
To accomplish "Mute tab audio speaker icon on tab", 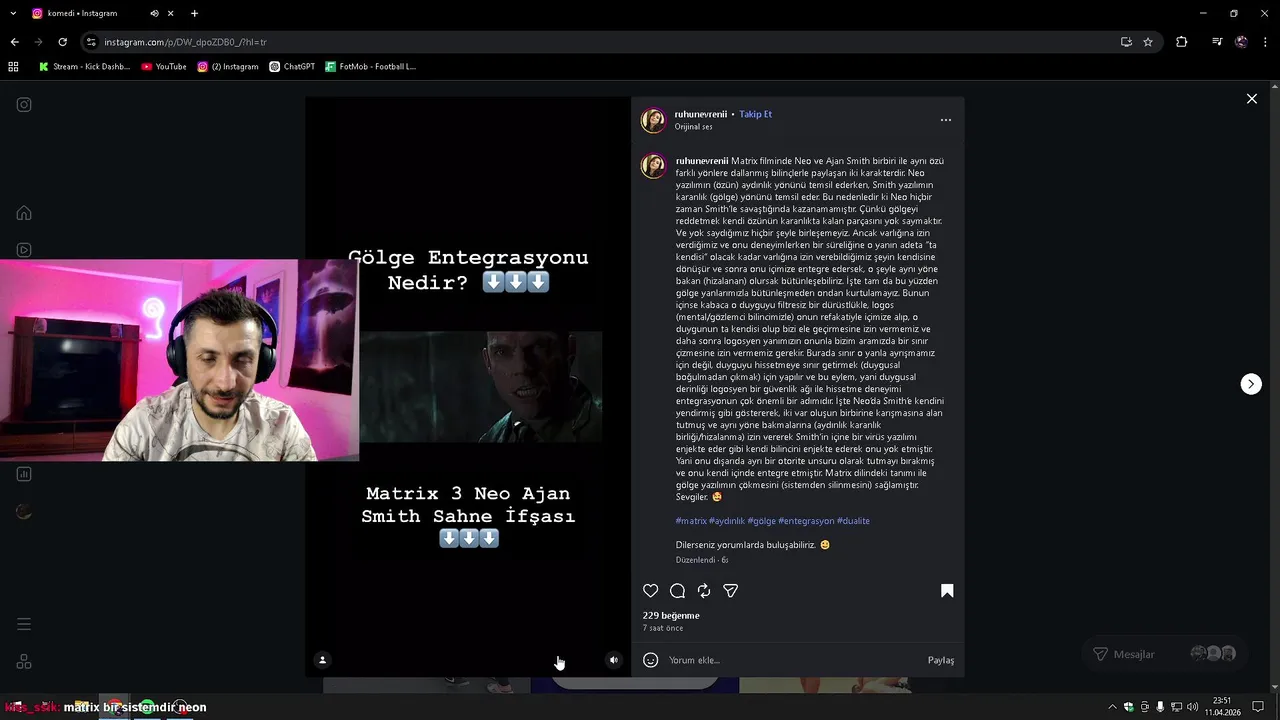I will pos(155,13).
